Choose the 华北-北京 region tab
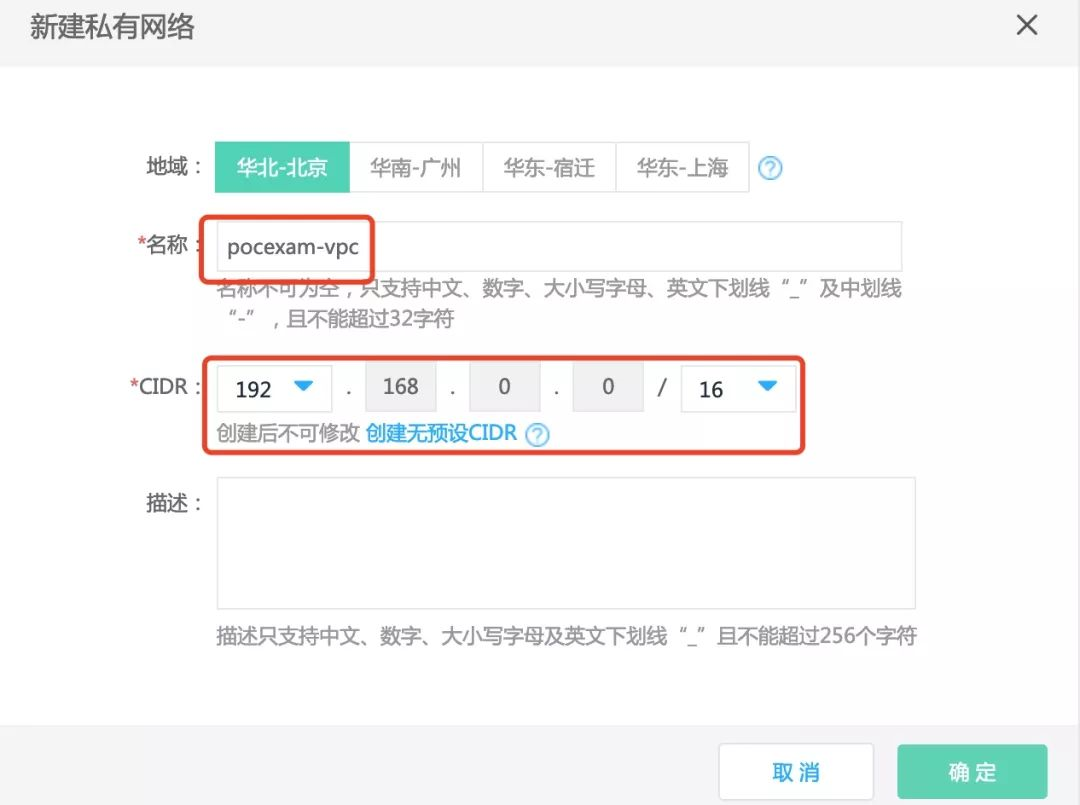1080x805 pixels. (x=282, y=167)
